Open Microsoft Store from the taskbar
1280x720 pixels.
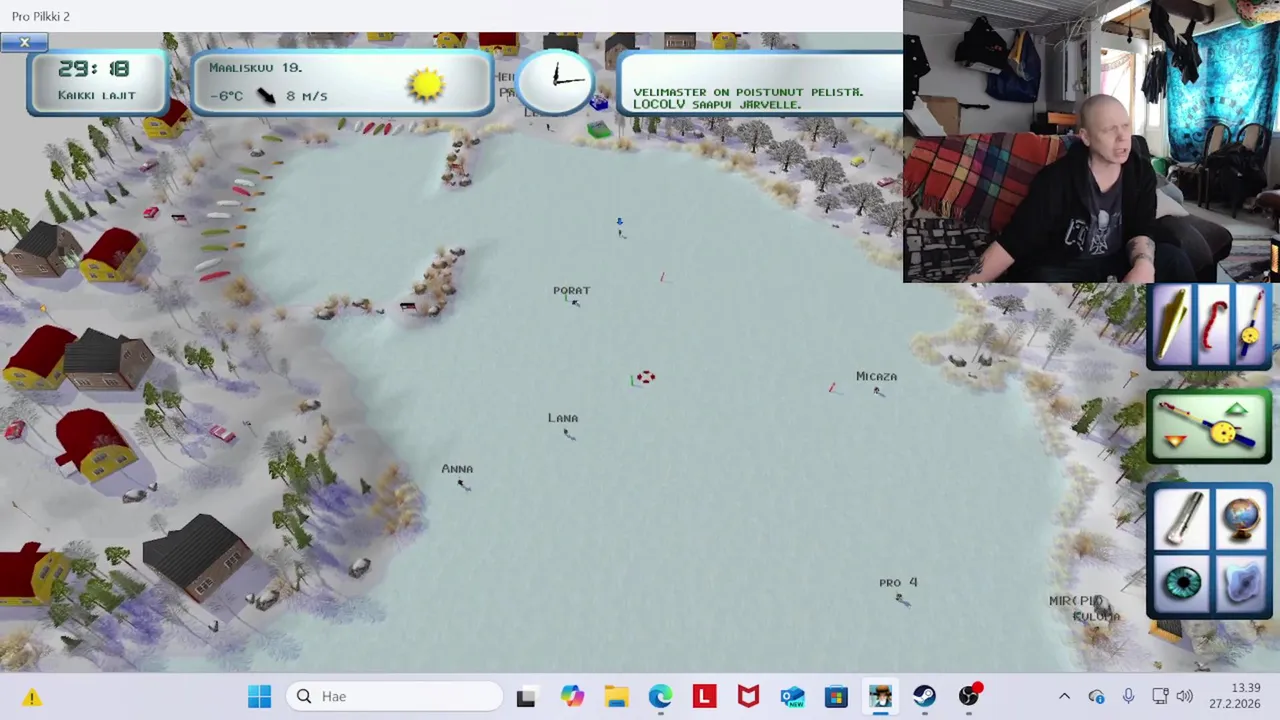pos(836,696)
